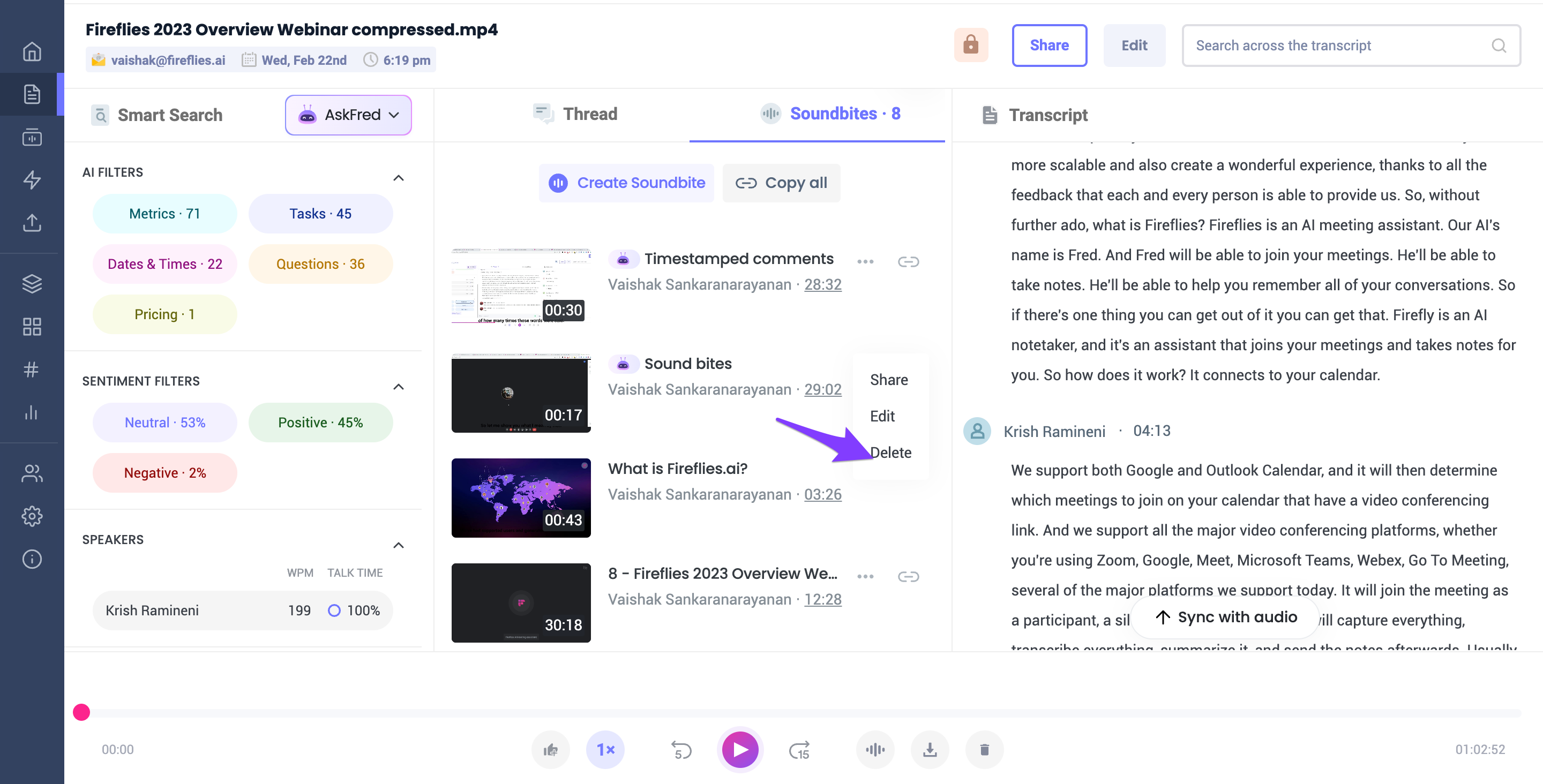Toggle the Neutral · 53% sentiment filter
The image size is (1543, 784).
click(164, 422)
